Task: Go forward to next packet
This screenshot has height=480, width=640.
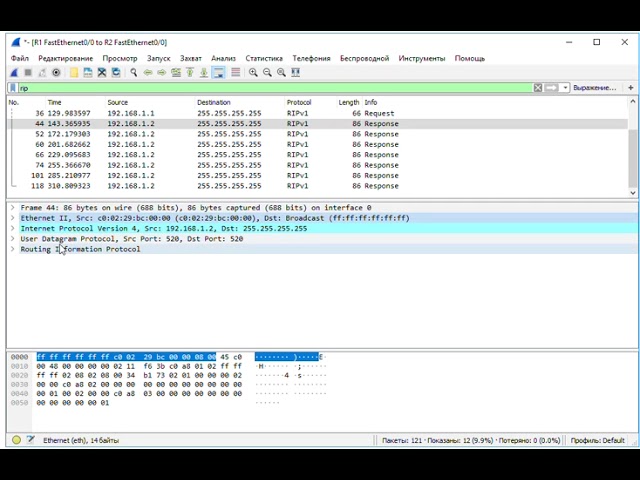Action: pyautogui.click(x=162, y=73)
